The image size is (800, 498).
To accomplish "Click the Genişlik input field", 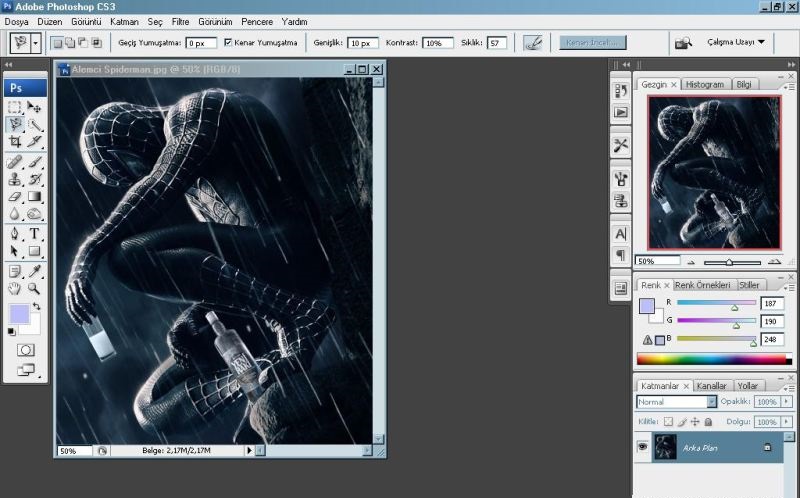I will (x=362, y=43).
